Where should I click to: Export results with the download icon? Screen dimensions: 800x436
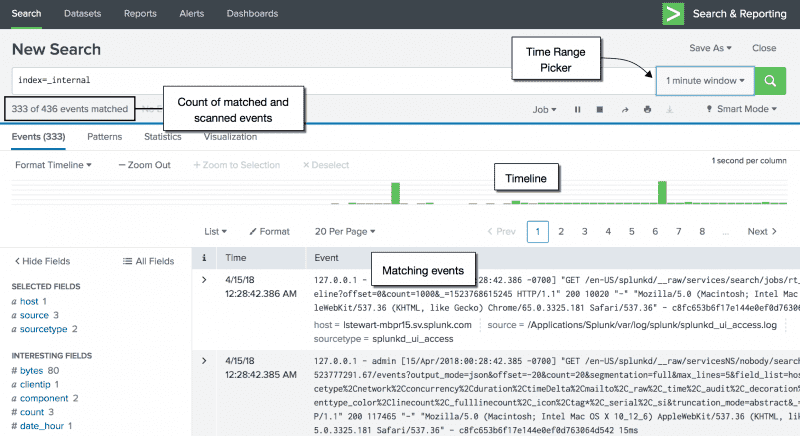pos(670,110)
